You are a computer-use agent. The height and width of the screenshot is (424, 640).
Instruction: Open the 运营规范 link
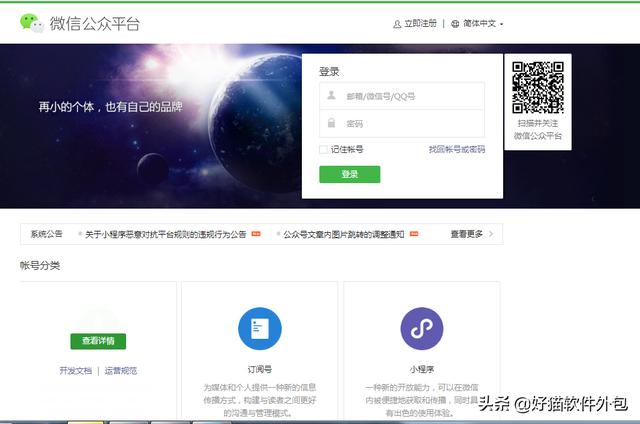[x=121, y=371]
